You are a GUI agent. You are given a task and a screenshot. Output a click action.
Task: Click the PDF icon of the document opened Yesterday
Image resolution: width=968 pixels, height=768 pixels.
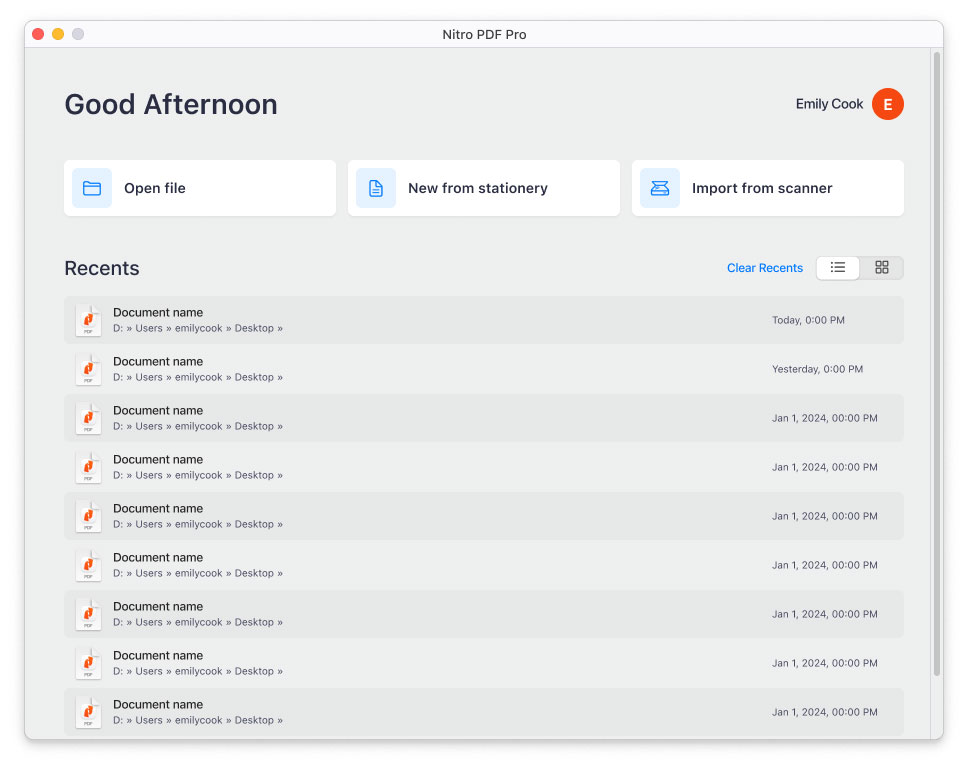89,369
